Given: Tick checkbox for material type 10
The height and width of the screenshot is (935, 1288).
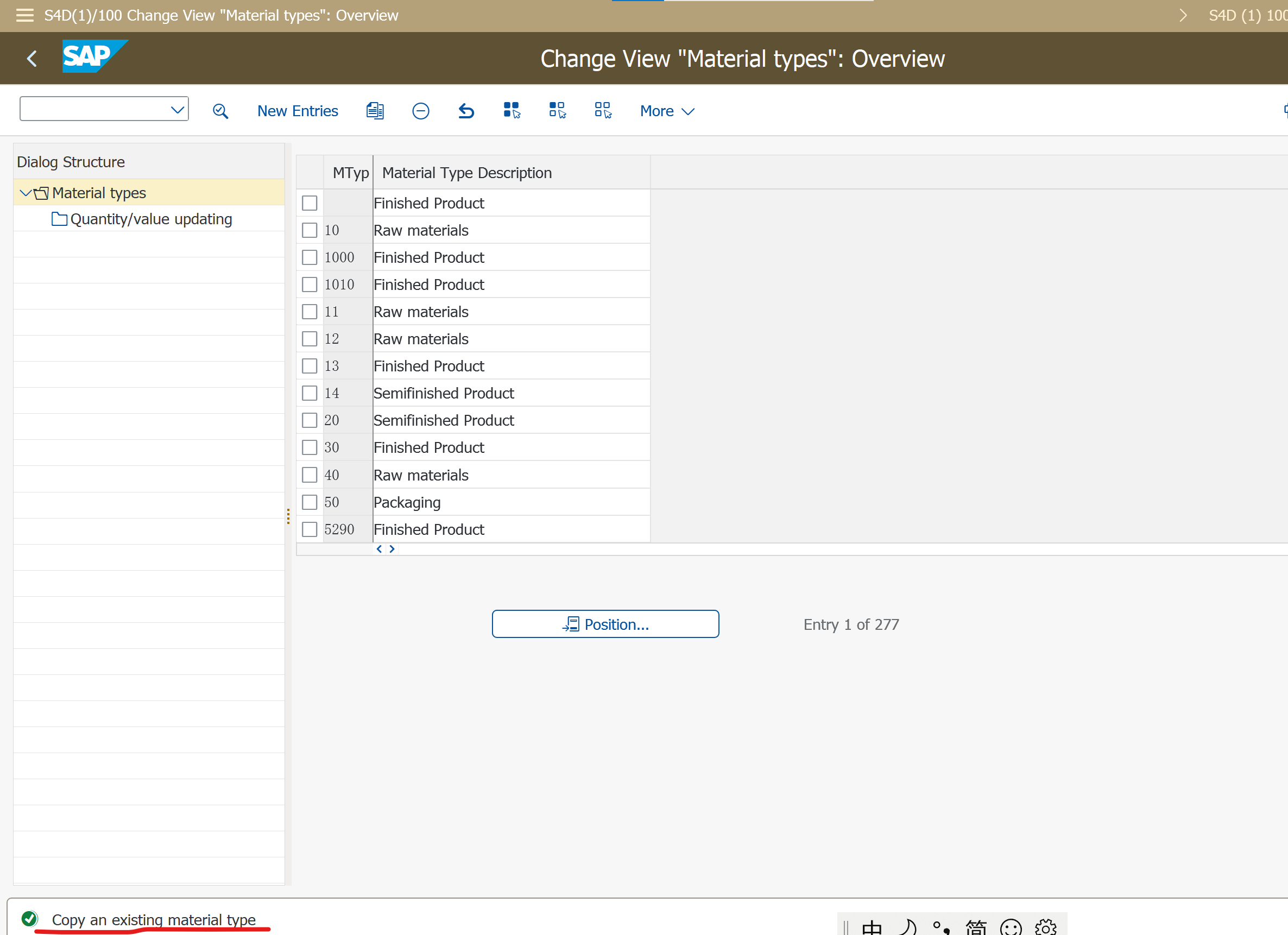Looking at the screenshot, I should [x=310, y=230].
